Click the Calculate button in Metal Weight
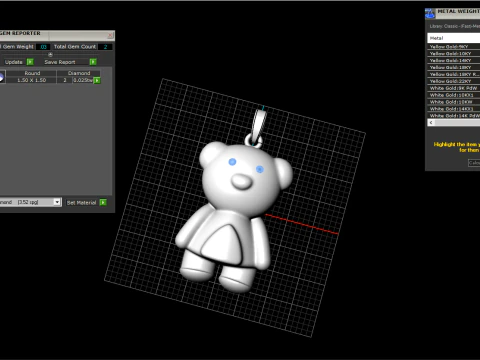Viewport: 480px width, 360px height. coord(474,163)
